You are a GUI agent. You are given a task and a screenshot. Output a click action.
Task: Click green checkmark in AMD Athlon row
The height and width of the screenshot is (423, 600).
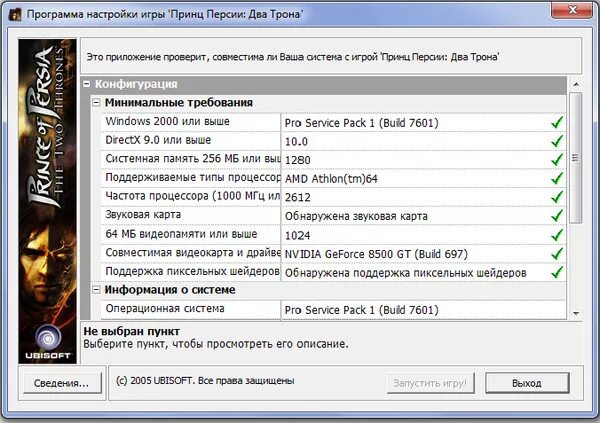557,178
